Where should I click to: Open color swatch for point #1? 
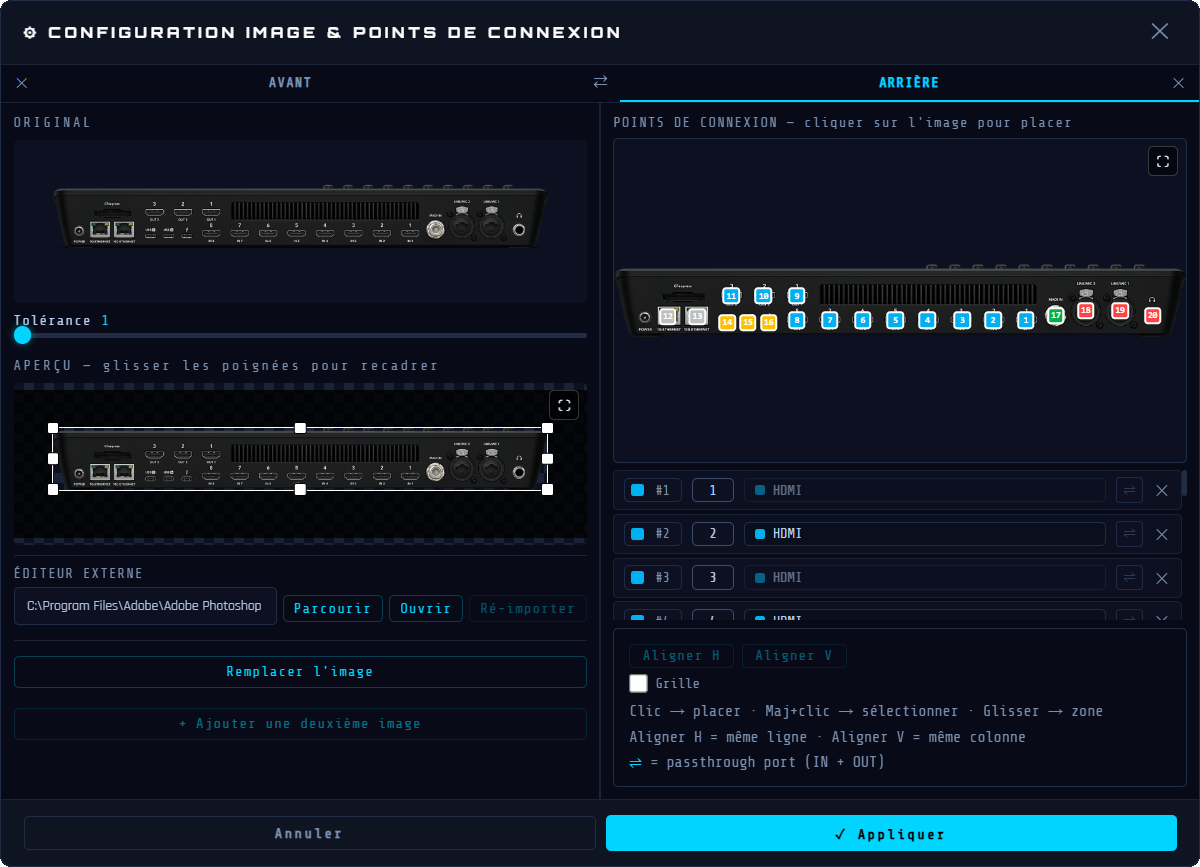tap(637, 490)
